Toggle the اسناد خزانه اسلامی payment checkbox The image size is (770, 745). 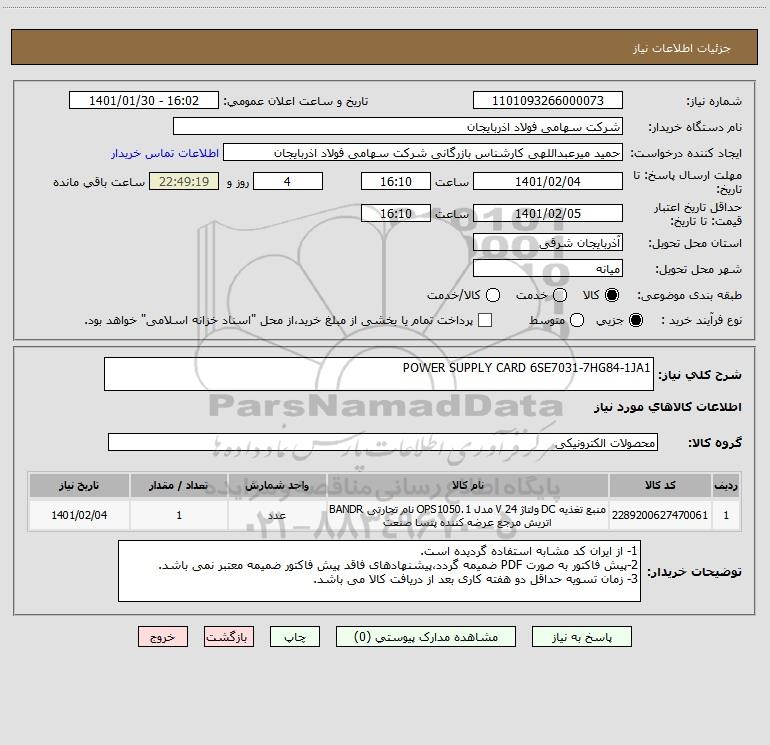(485, 320)
